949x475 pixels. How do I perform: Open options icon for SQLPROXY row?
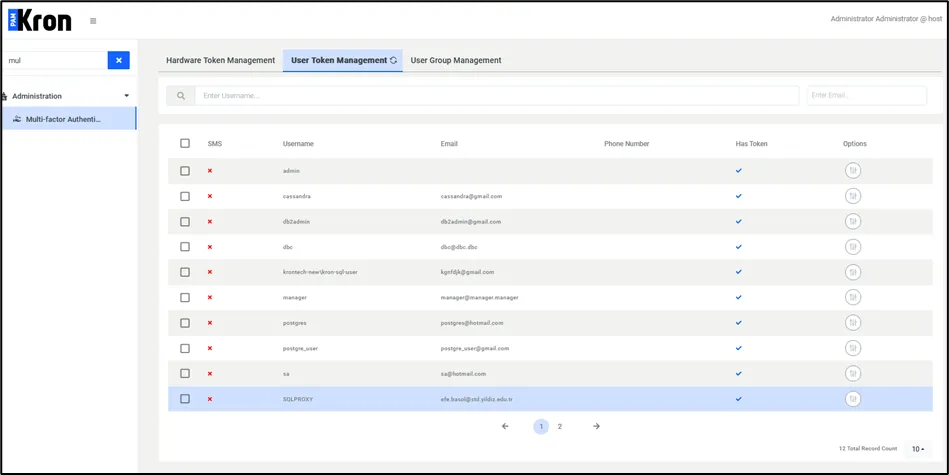pyautogui.click(x=853, y=399)
